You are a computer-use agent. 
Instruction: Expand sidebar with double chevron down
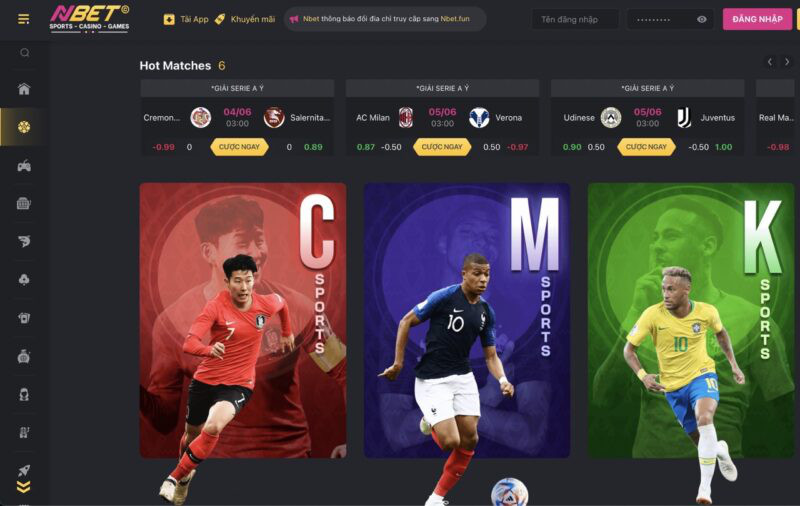pos(23,487)
